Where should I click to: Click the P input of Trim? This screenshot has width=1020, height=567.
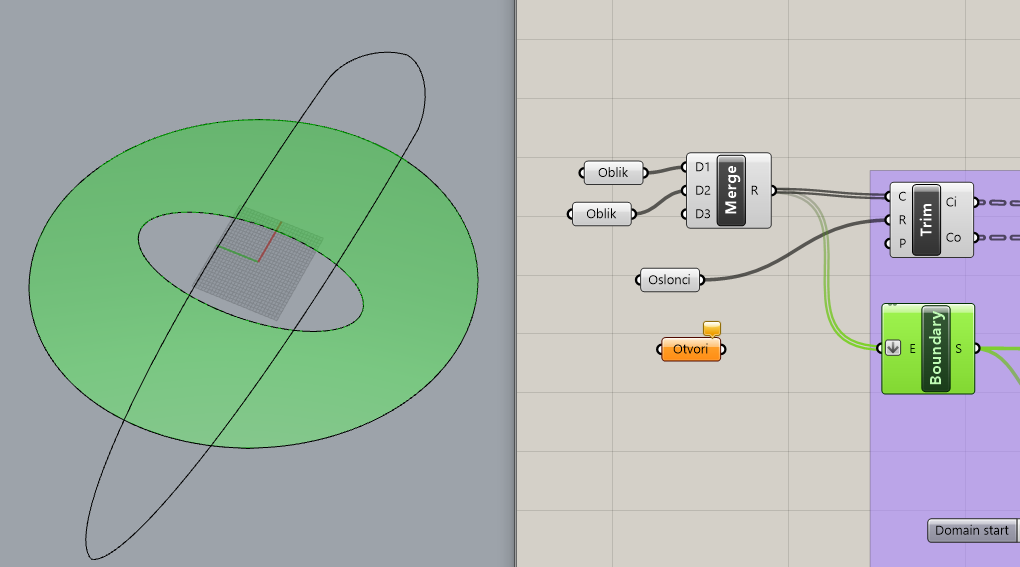pos(902,243)
